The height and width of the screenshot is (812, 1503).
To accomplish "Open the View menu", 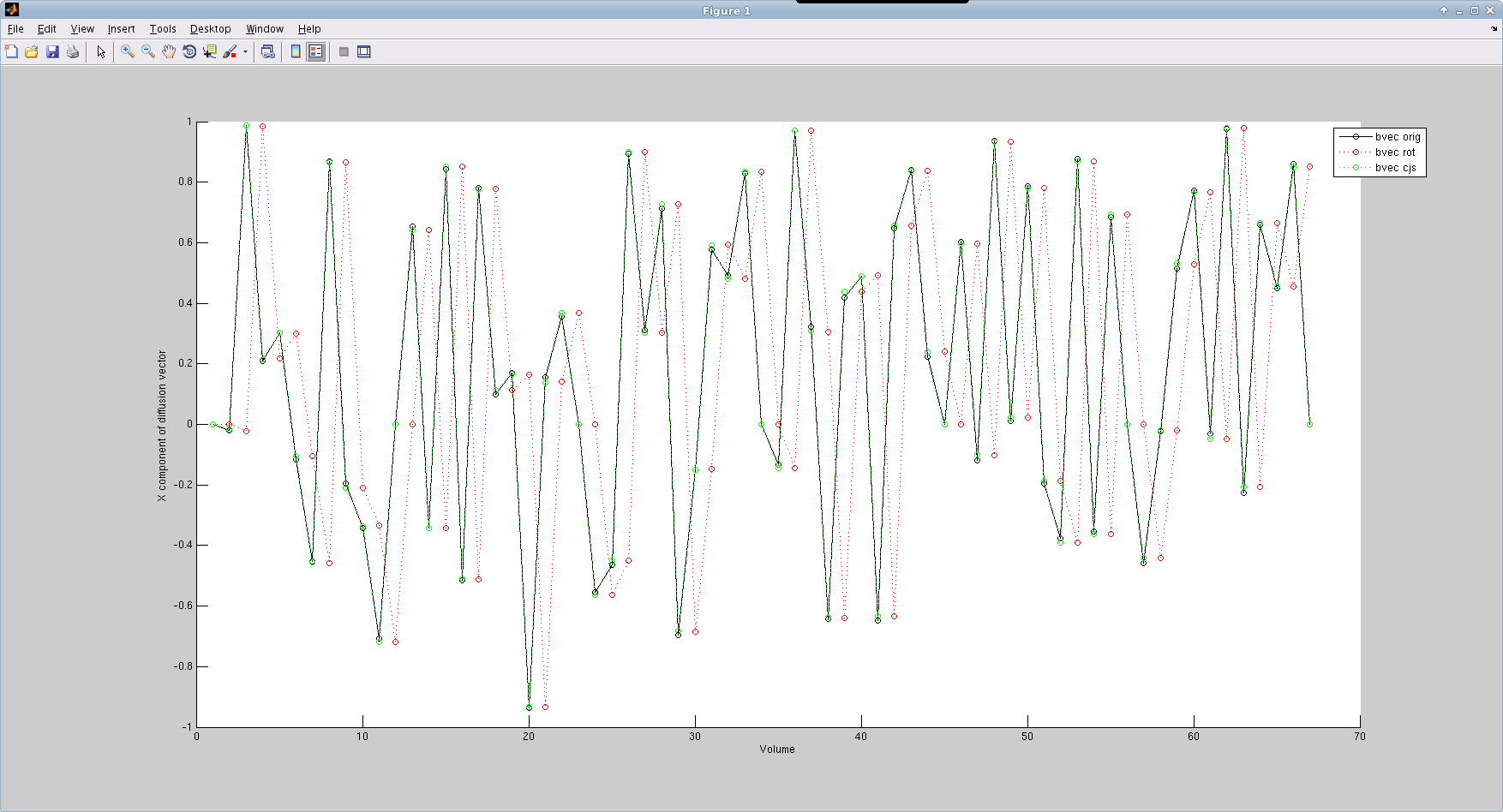I will coord(82,28).
